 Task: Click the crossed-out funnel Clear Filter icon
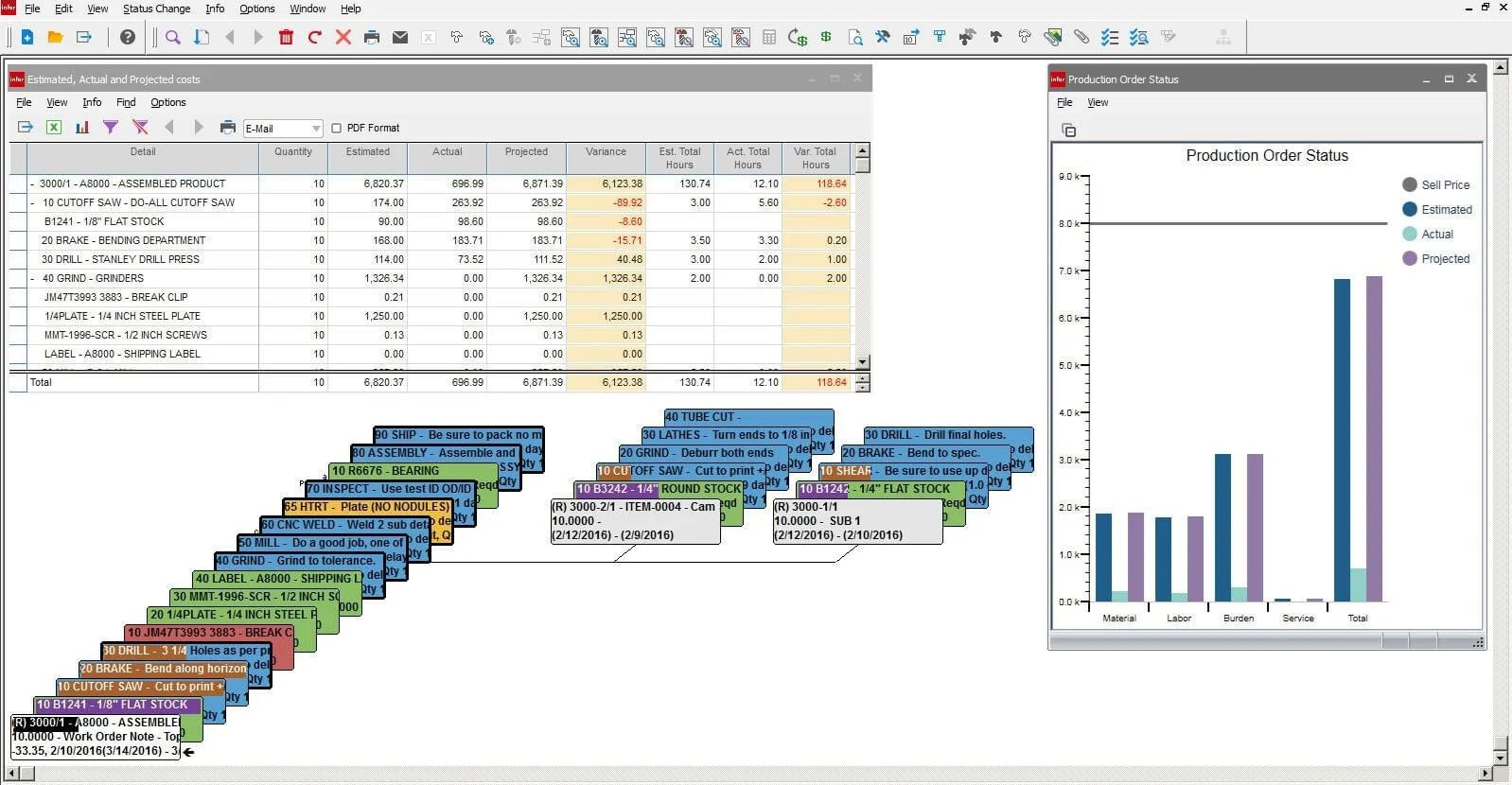click(x=140, y=127)
